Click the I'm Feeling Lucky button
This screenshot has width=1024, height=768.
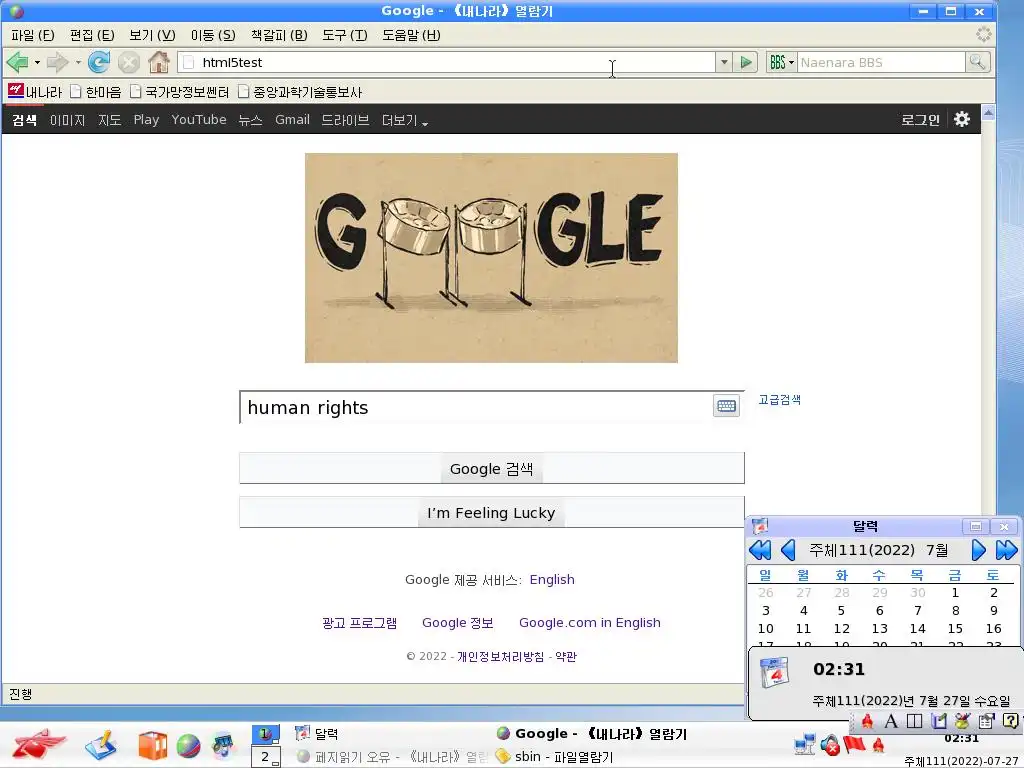[x=492, y=513]
